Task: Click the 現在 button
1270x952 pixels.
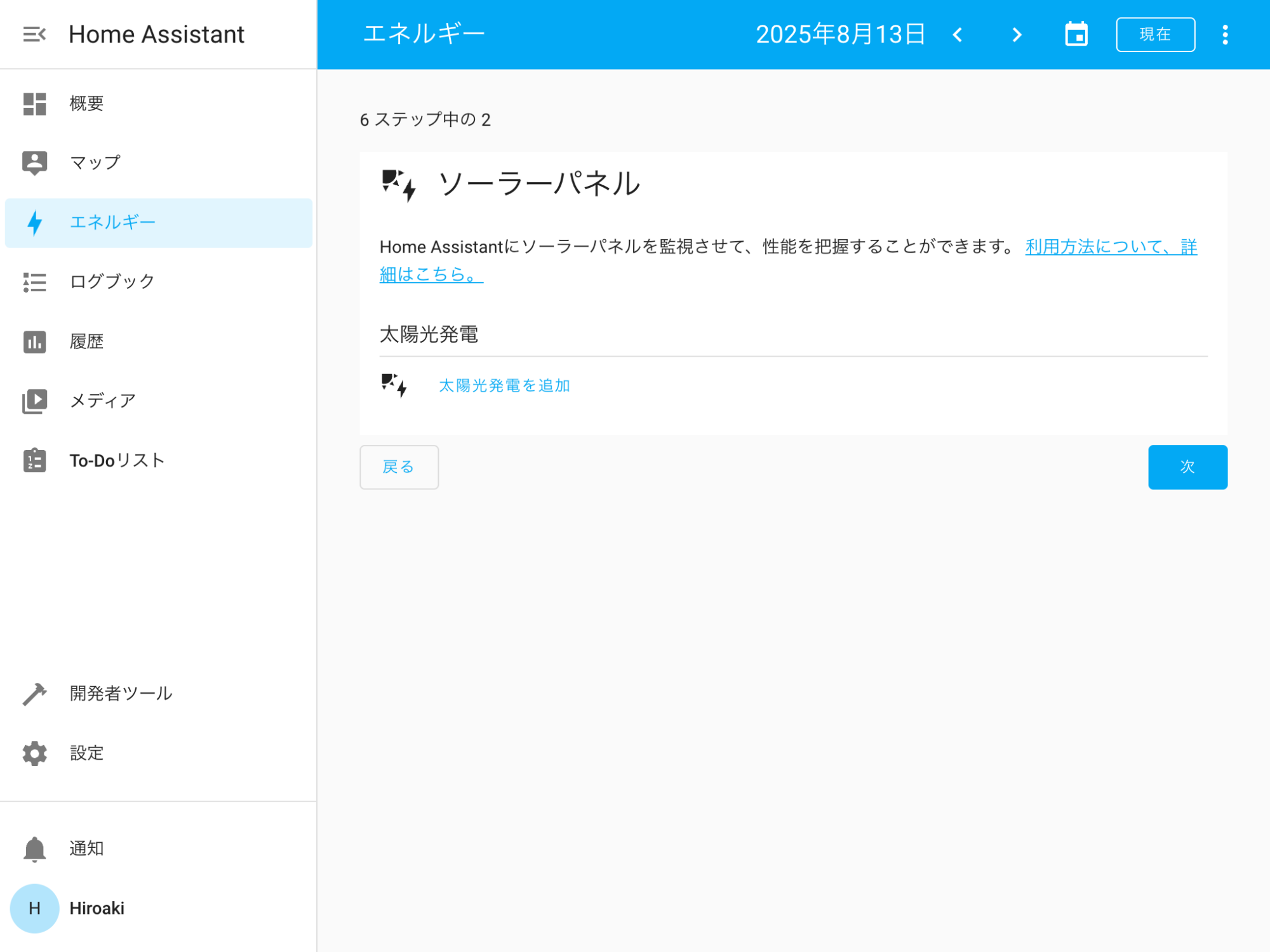Action: [1155, 34]
